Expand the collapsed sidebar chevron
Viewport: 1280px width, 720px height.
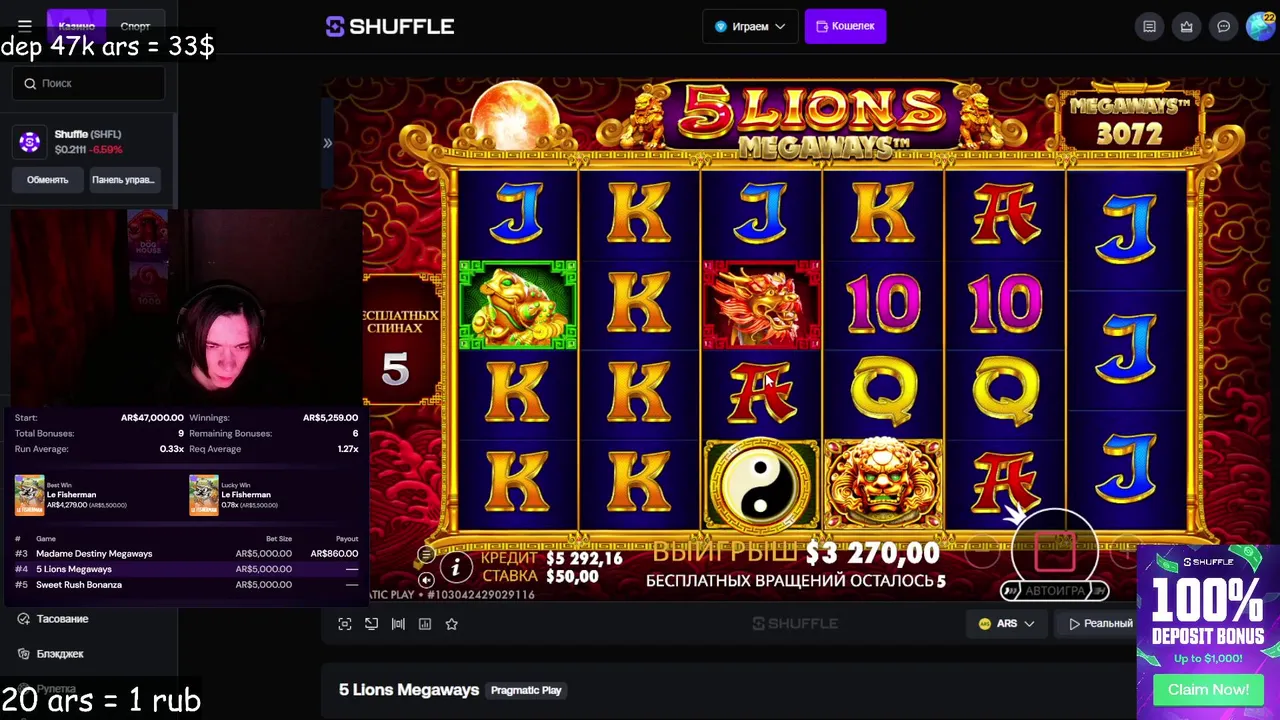tap(327, 143)
